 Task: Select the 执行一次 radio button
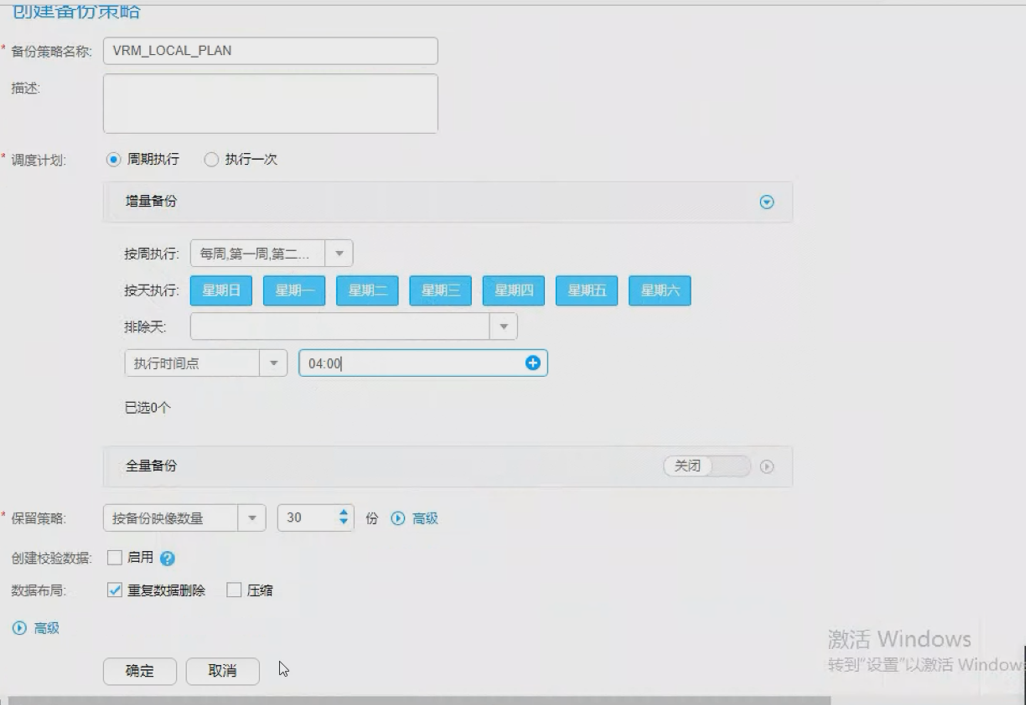211,160
